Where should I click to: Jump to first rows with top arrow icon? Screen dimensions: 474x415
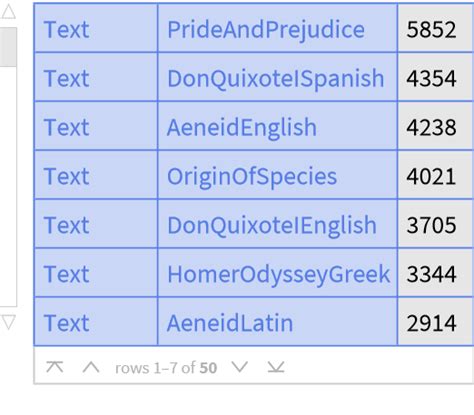(55, 367)
